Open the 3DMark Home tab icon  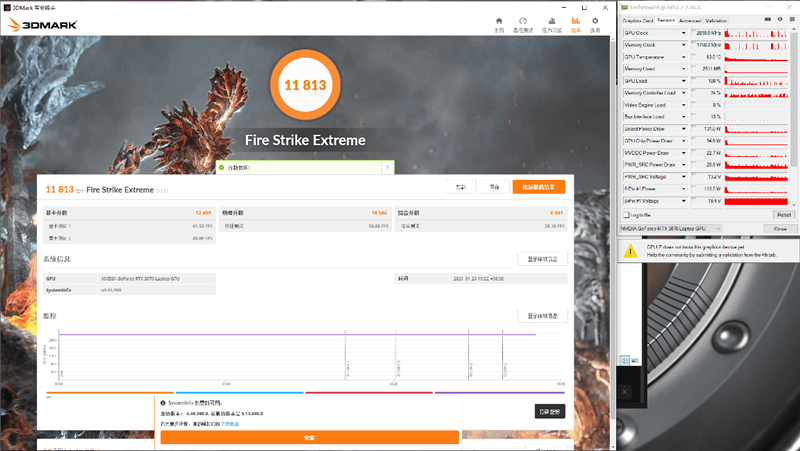[x=499, y=21]
